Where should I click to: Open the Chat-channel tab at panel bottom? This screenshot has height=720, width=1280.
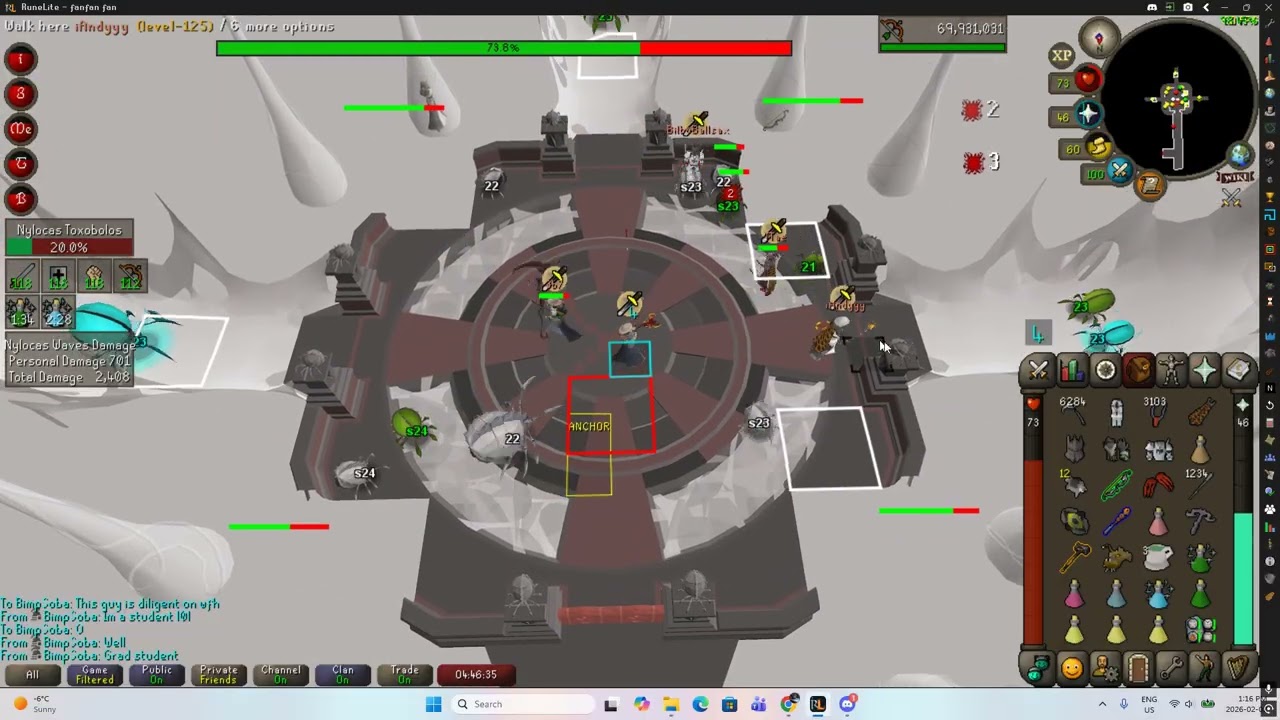pos(1039,667)
